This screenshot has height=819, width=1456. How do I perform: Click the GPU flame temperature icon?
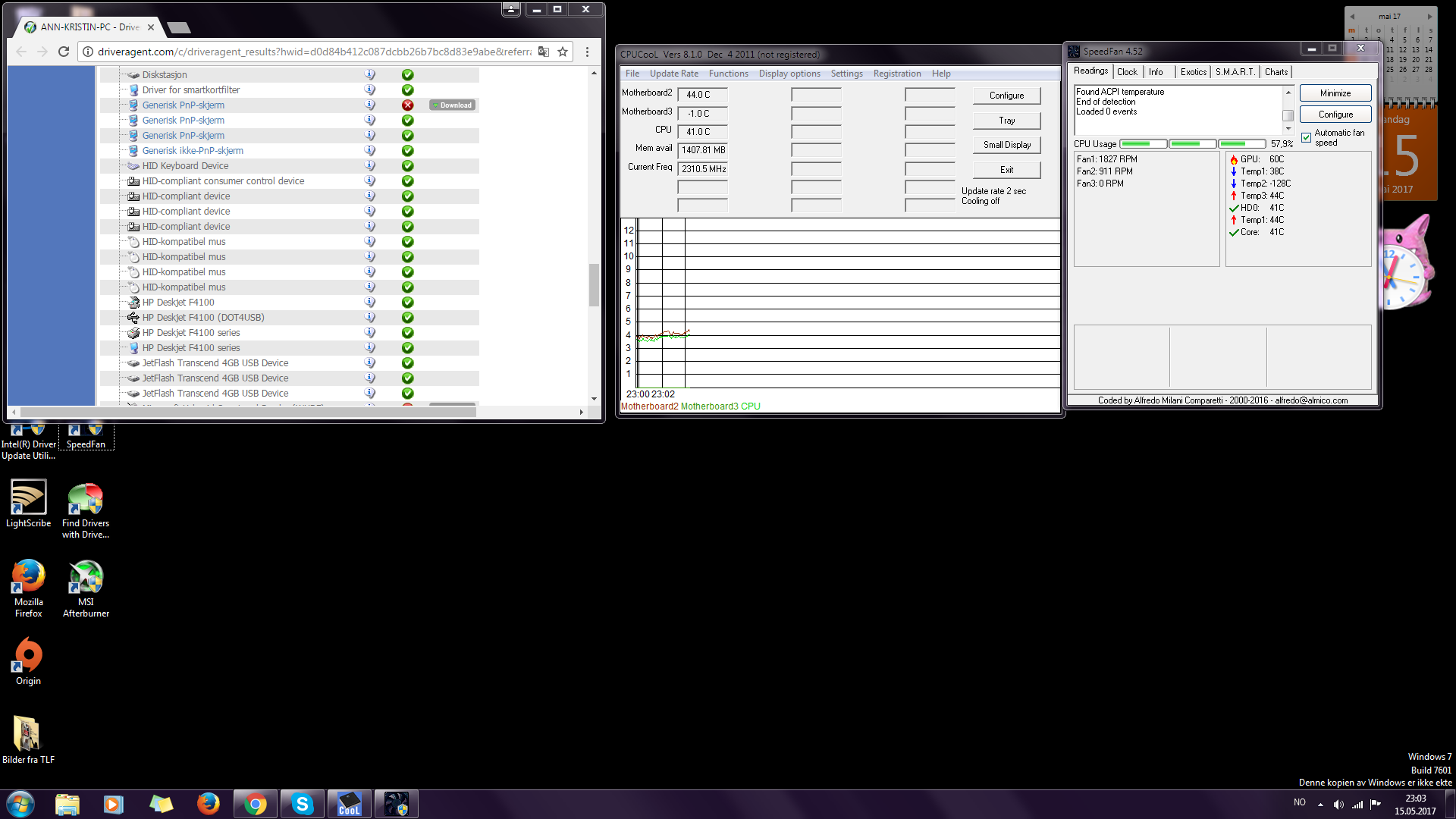point(1234,159)
